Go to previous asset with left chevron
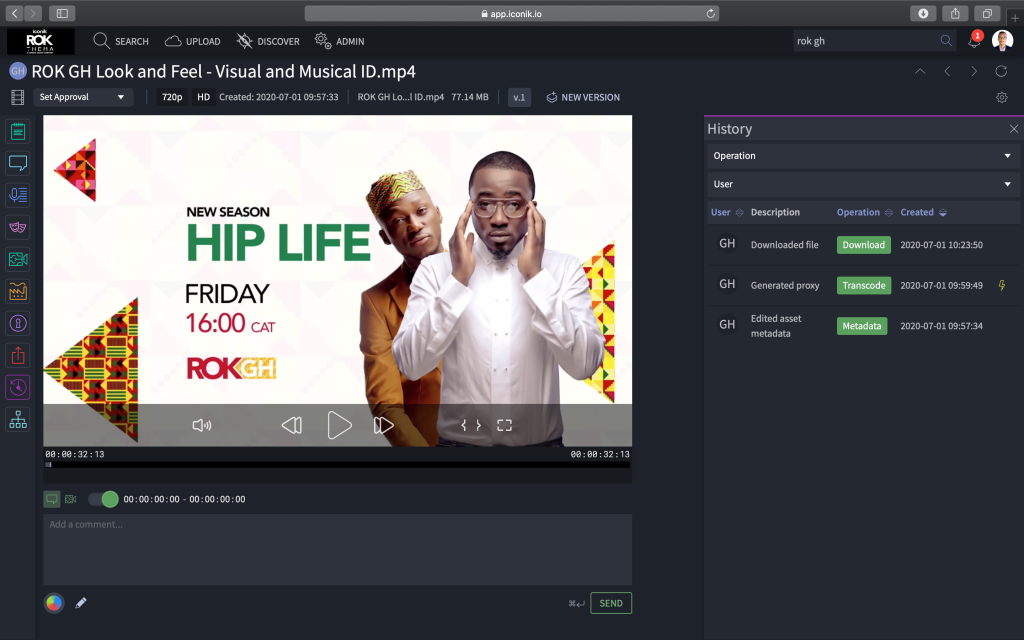 (947, 71)
